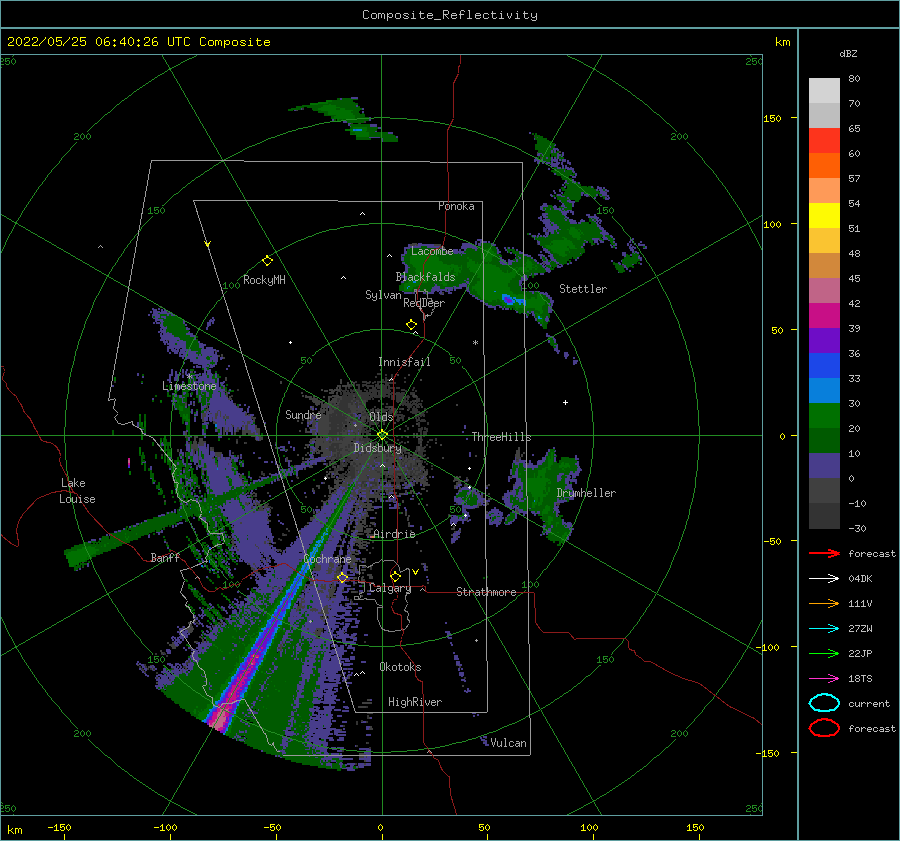Click the Sundre label
This screenshot has height=841, width=900.
(303, 415)
